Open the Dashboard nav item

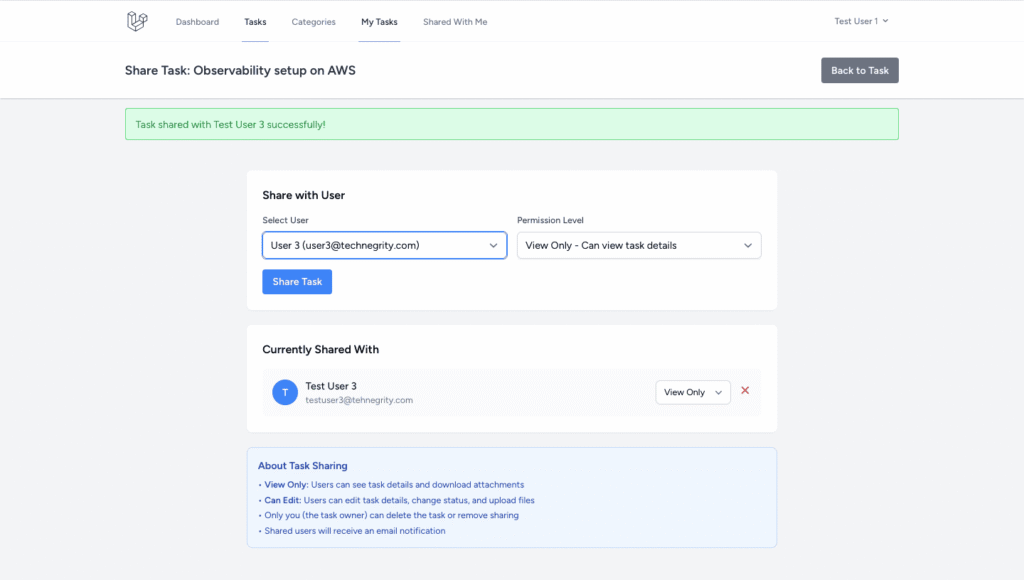[x=197, y=22]
